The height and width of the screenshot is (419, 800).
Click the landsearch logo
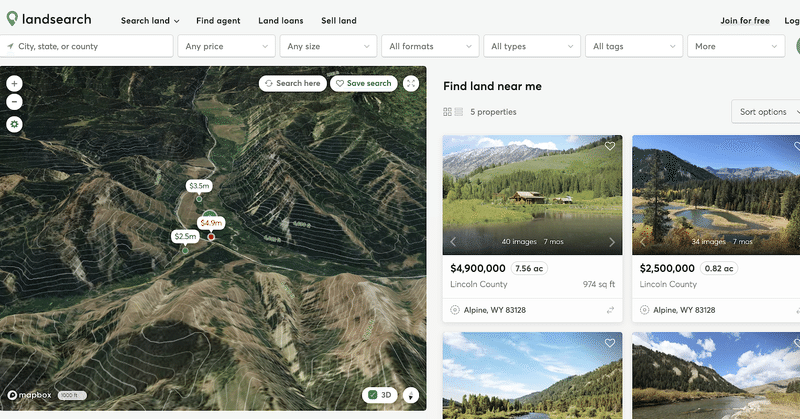48,19
